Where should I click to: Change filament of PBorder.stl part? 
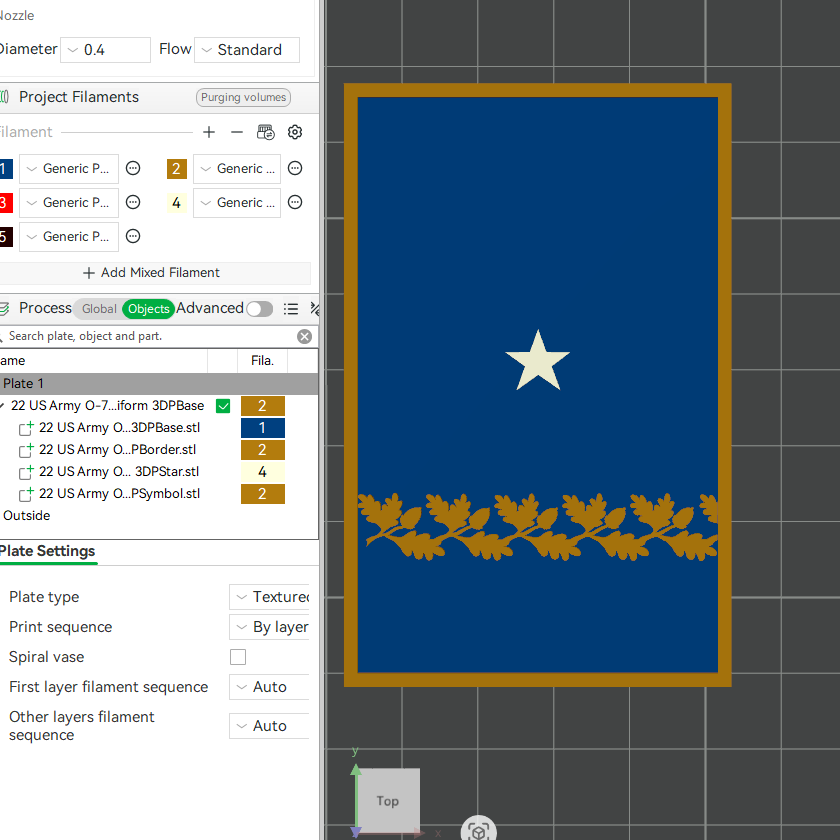click(262, 450)
